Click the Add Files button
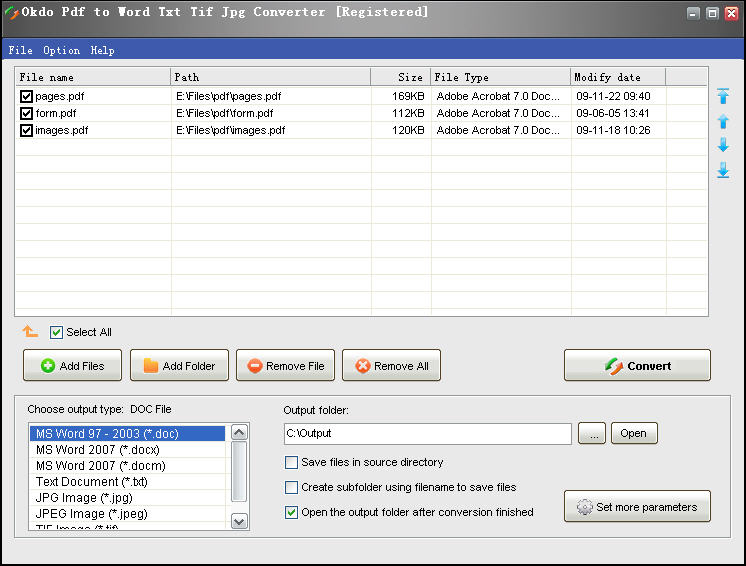746x566 pixels. tap(72, 366)
